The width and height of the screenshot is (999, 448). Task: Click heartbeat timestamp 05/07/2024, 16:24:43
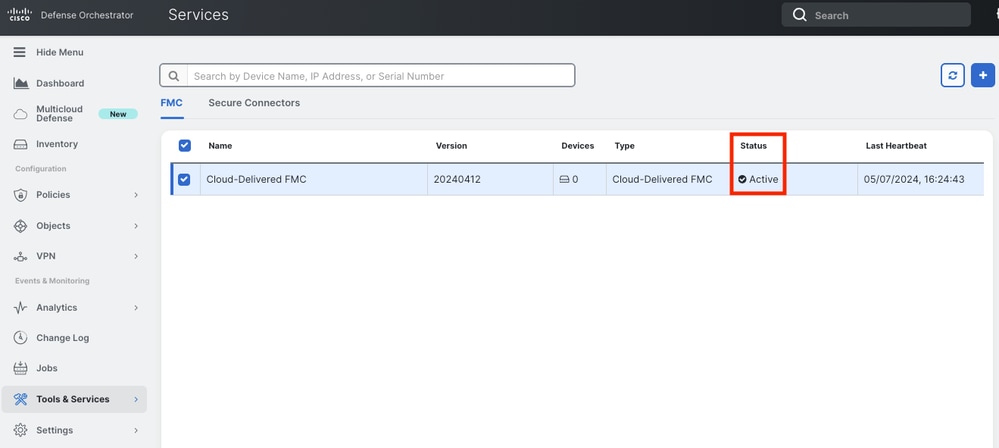tap(914, 180)
